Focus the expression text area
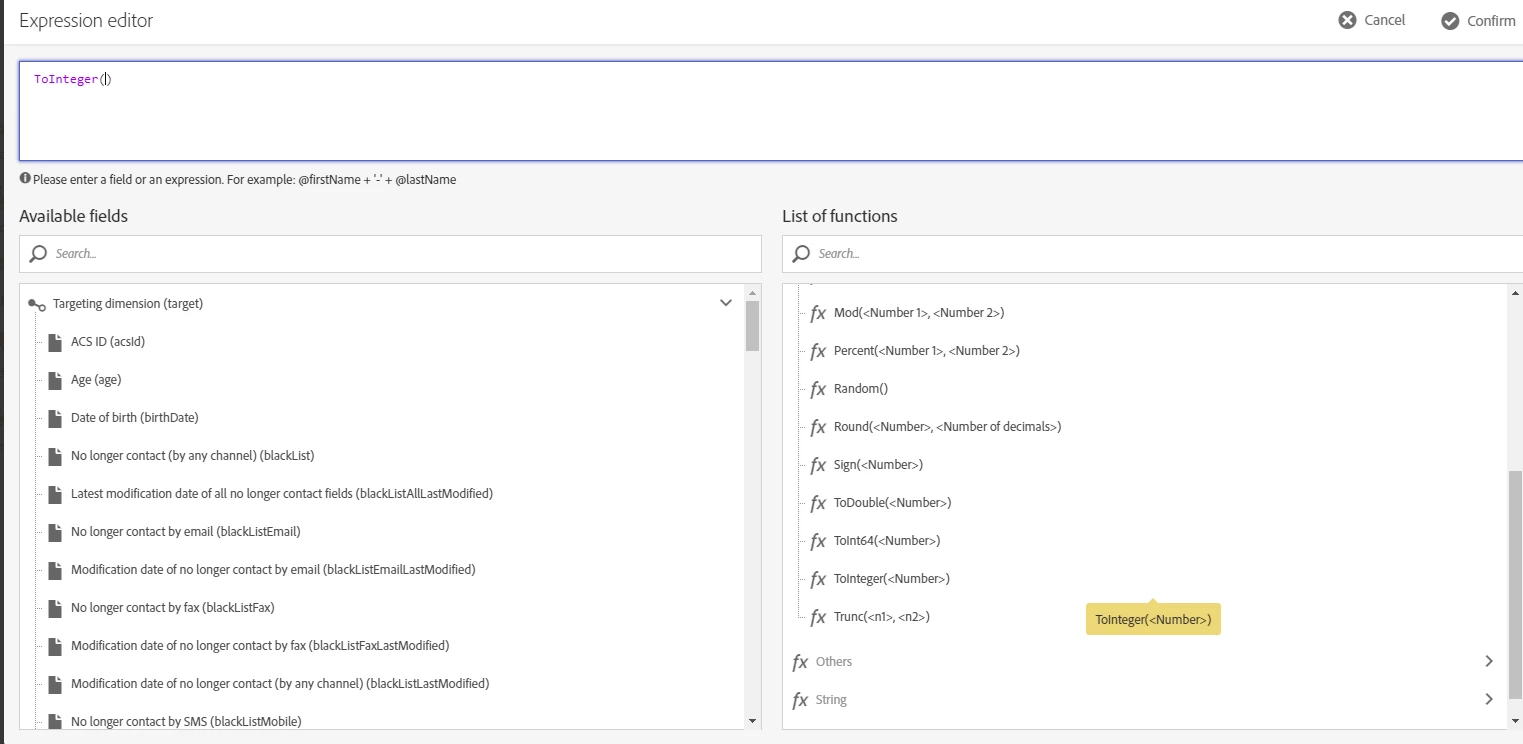The image size is (1523, 744). pos(771,111)
